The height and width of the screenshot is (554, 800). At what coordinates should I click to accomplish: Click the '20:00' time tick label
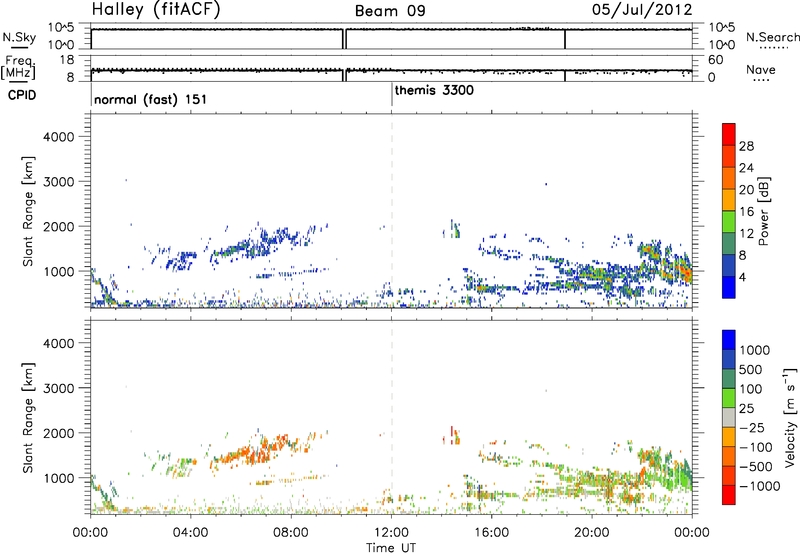(x=592, y=533)
